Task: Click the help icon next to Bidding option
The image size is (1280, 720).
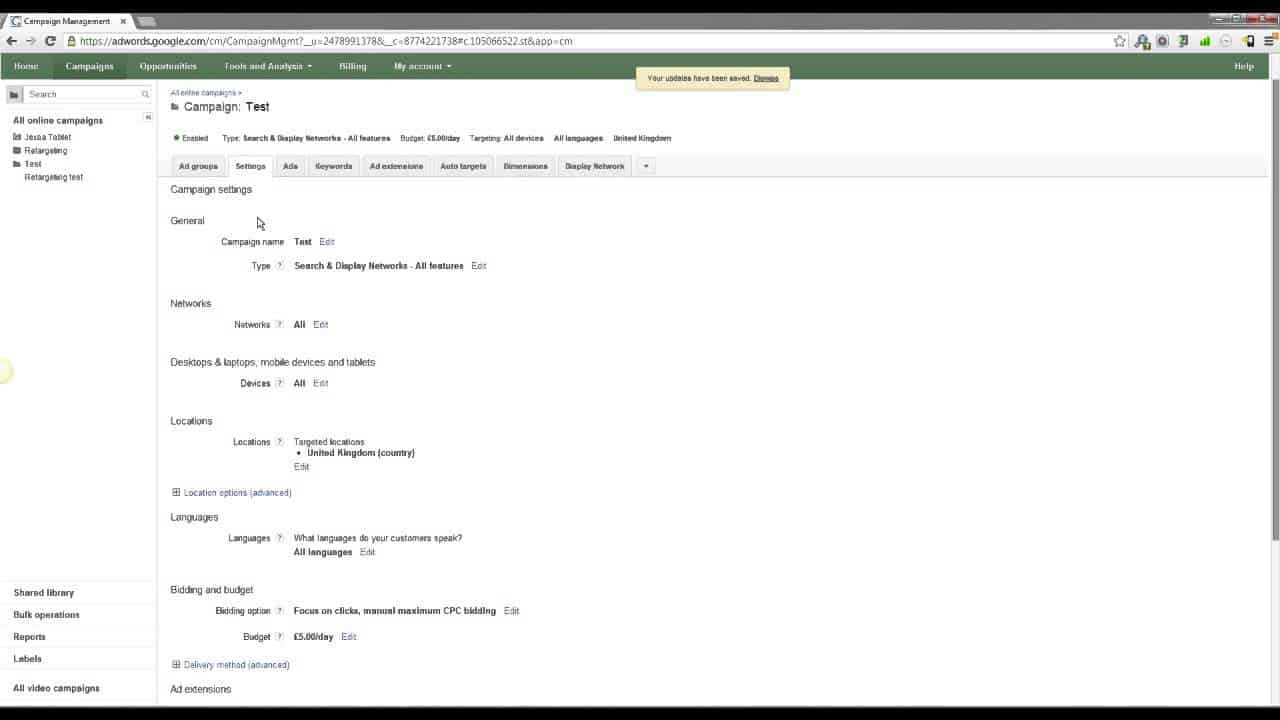Action: pyautogui.click(x=279, y=611)
